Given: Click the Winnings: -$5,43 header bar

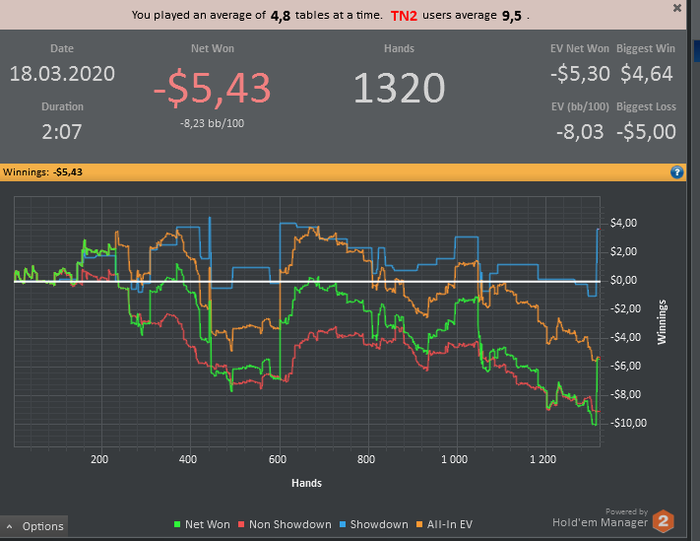Looking at the screenshot, I should pyautogui.click(x=343, y=172).
